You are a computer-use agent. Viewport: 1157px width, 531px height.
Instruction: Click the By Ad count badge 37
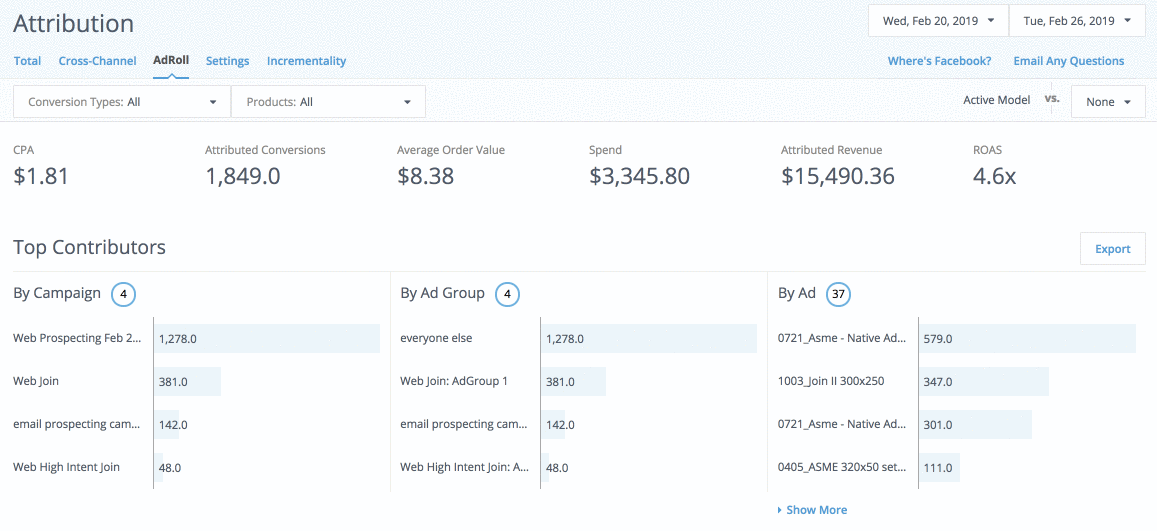(x=839, y=294)
